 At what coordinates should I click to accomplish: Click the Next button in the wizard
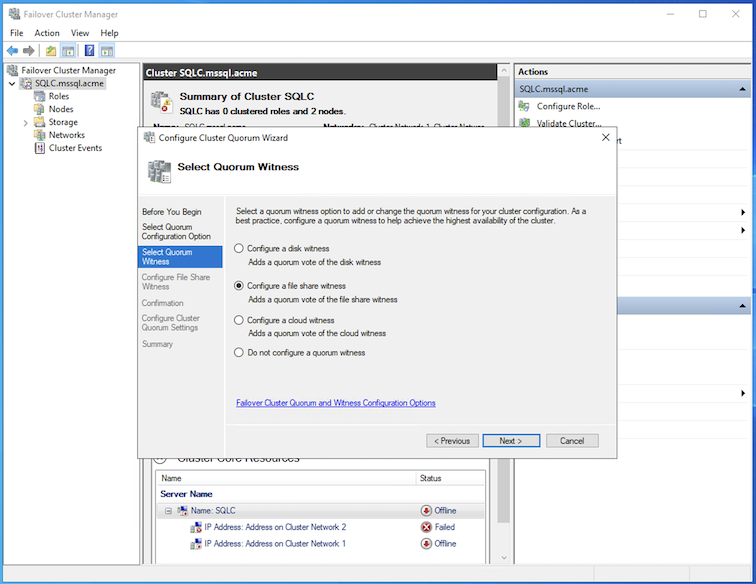click(x=511, y=441)
